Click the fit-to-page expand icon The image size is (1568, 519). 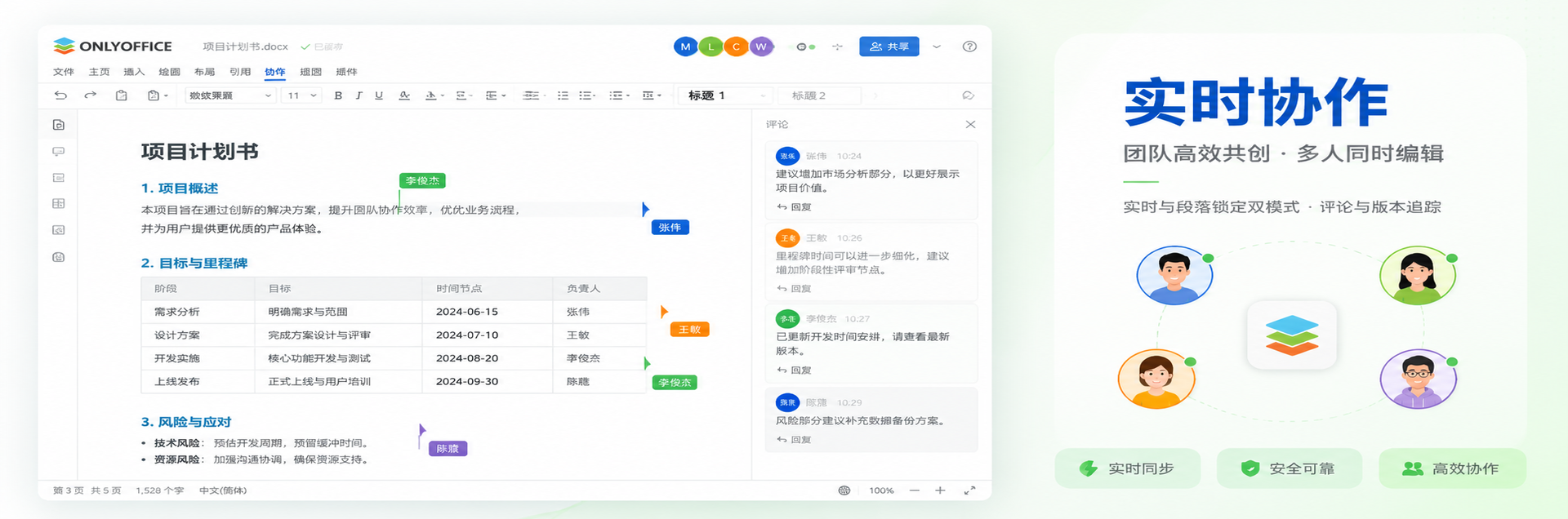pos(969,490)
